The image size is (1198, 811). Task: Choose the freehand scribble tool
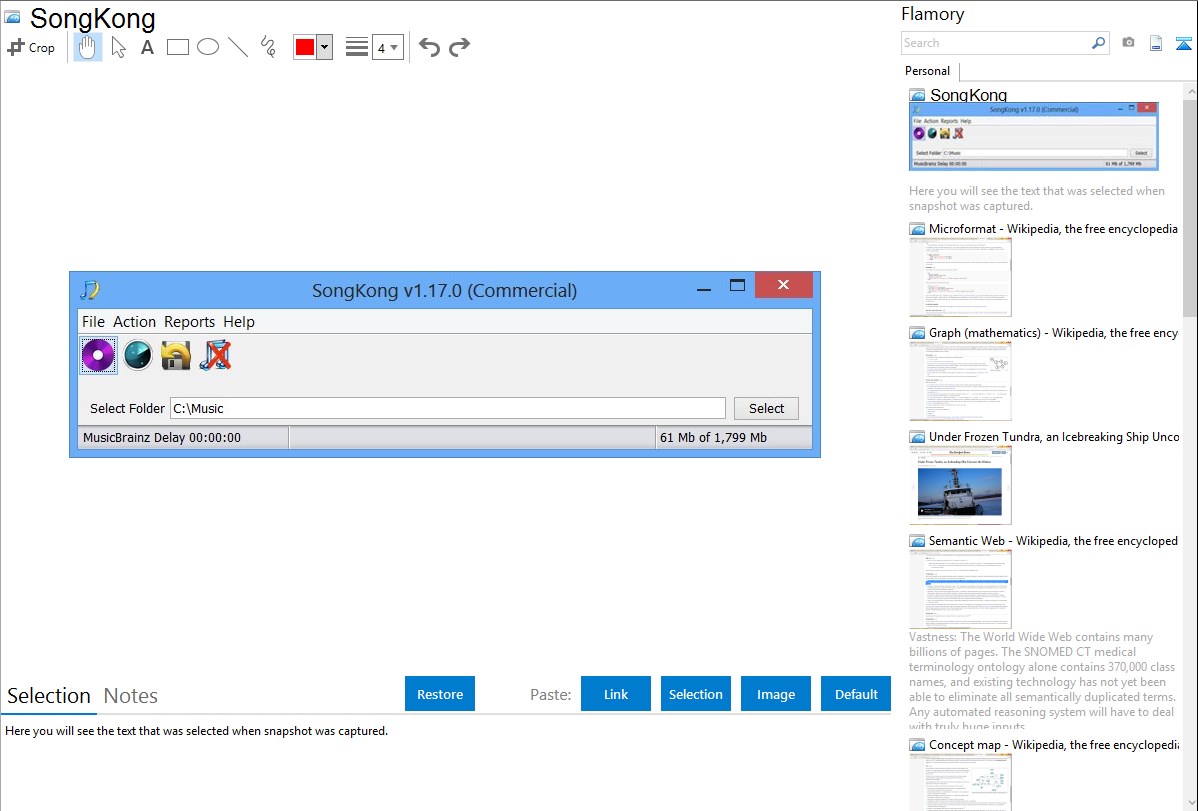point(268,47)
